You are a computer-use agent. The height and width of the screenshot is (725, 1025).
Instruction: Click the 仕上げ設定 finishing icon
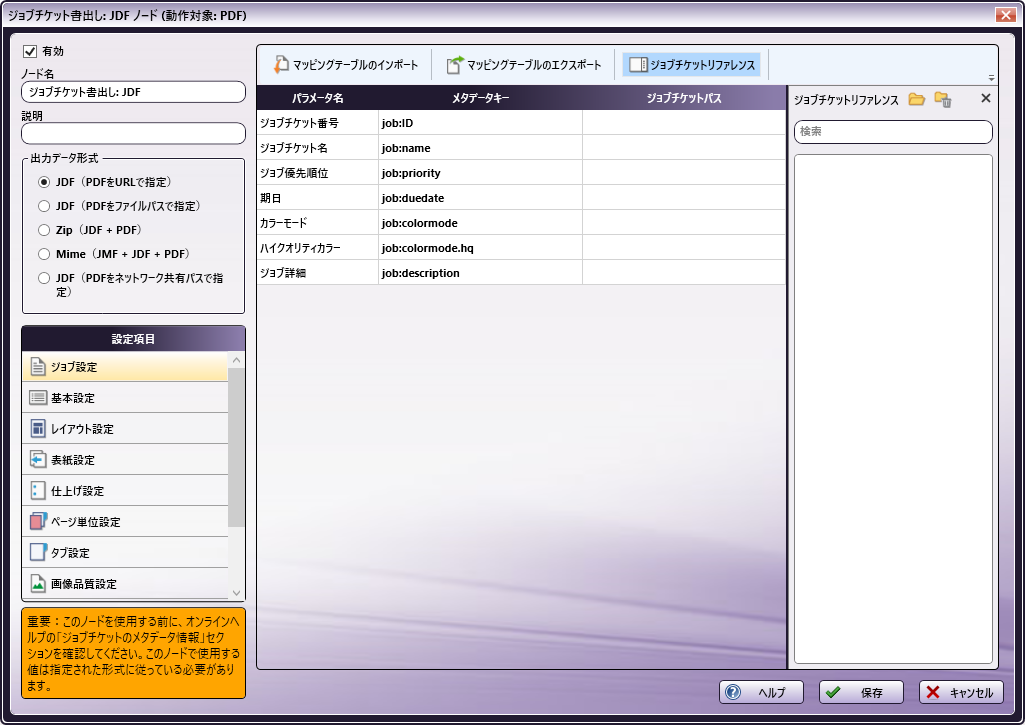[x=38, y=490]
